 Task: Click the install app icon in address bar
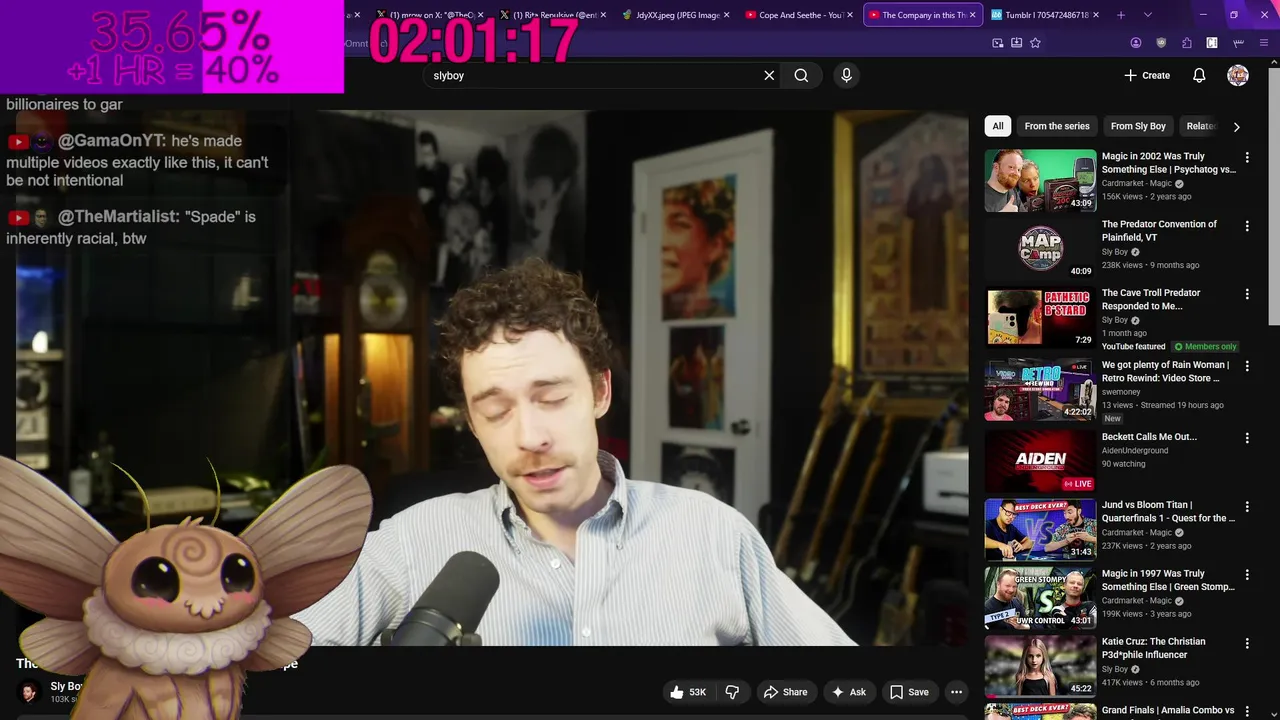pyautogui.click(x=1016, y=43)
